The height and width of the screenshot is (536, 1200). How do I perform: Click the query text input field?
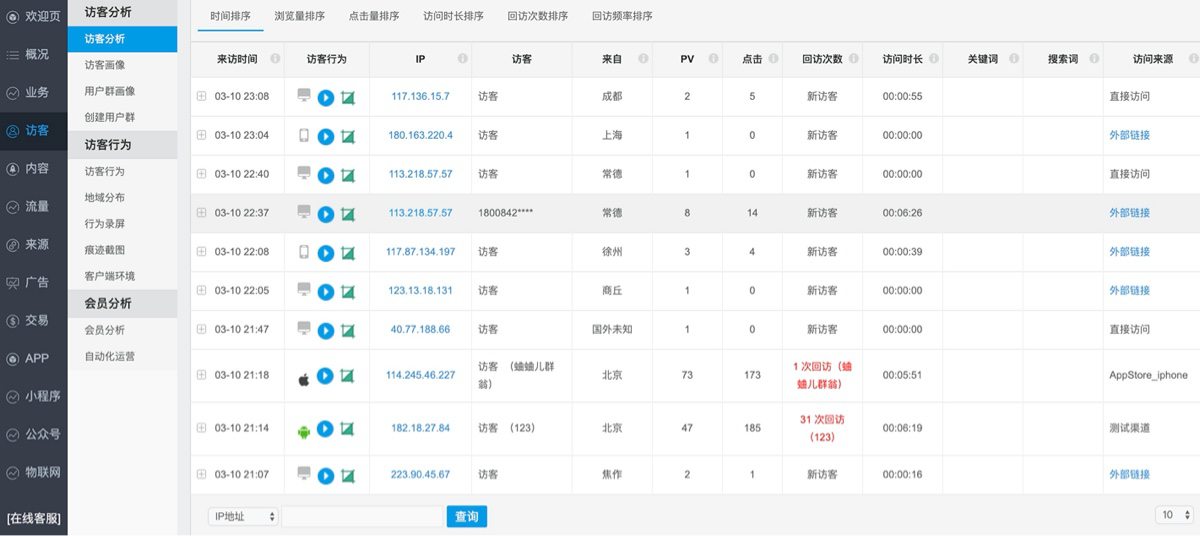(362, 516)
